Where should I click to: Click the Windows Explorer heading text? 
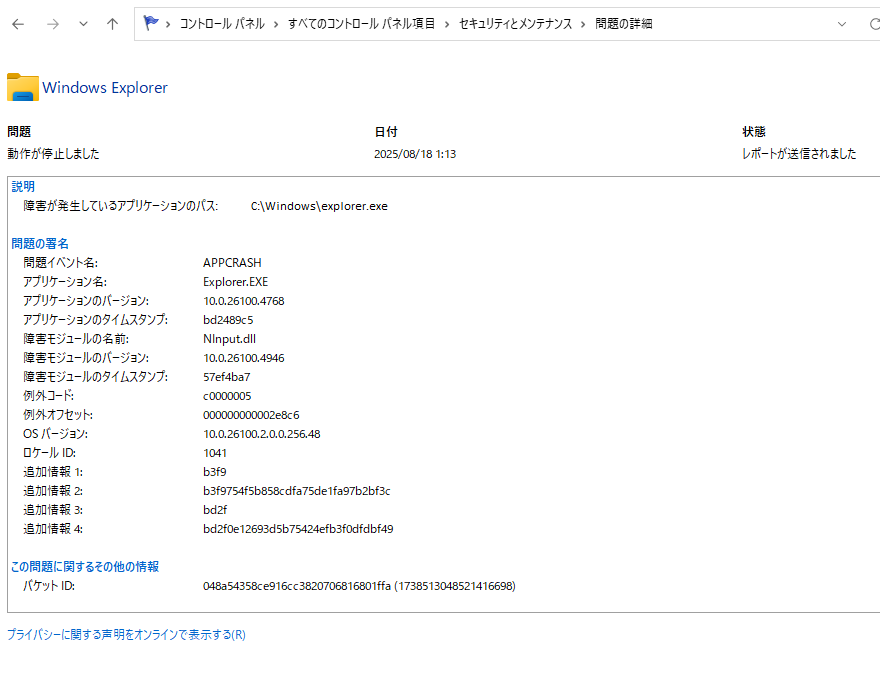point(105,88)
